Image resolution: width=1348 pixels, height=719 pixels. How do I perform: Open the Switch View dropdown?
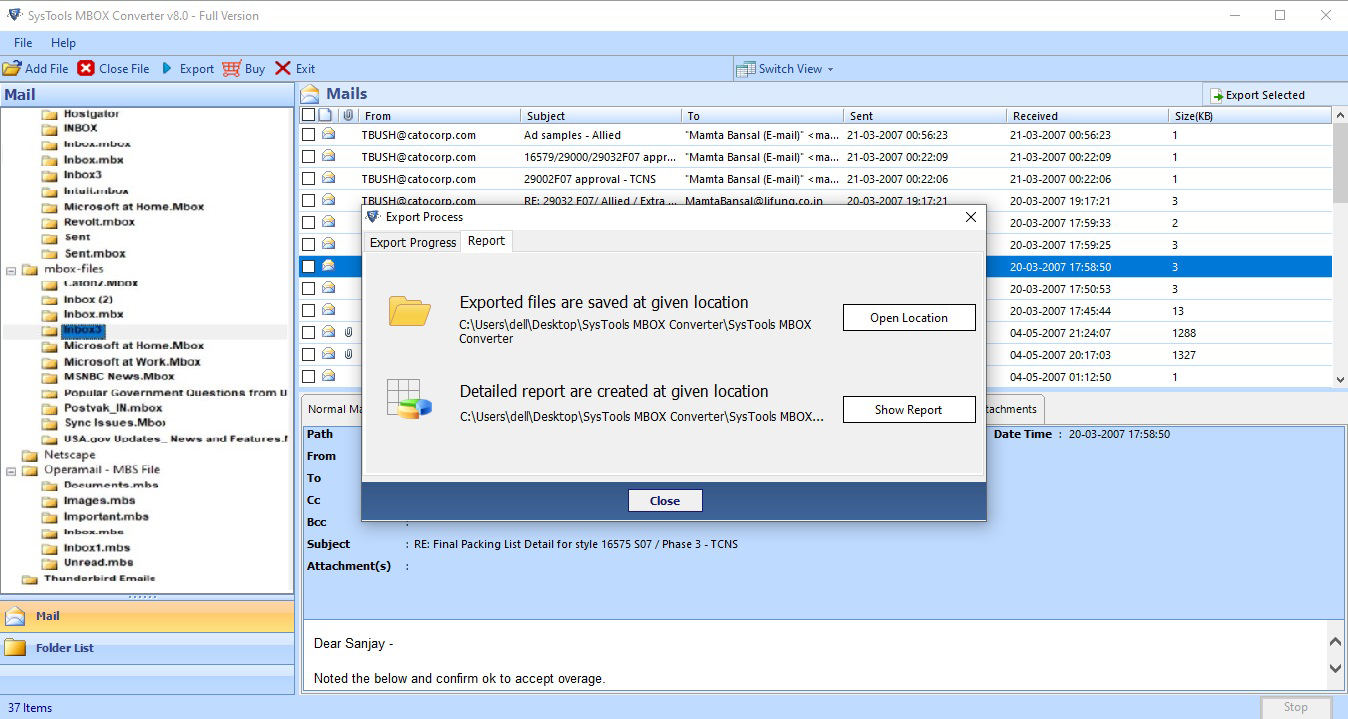pos(785,69)
